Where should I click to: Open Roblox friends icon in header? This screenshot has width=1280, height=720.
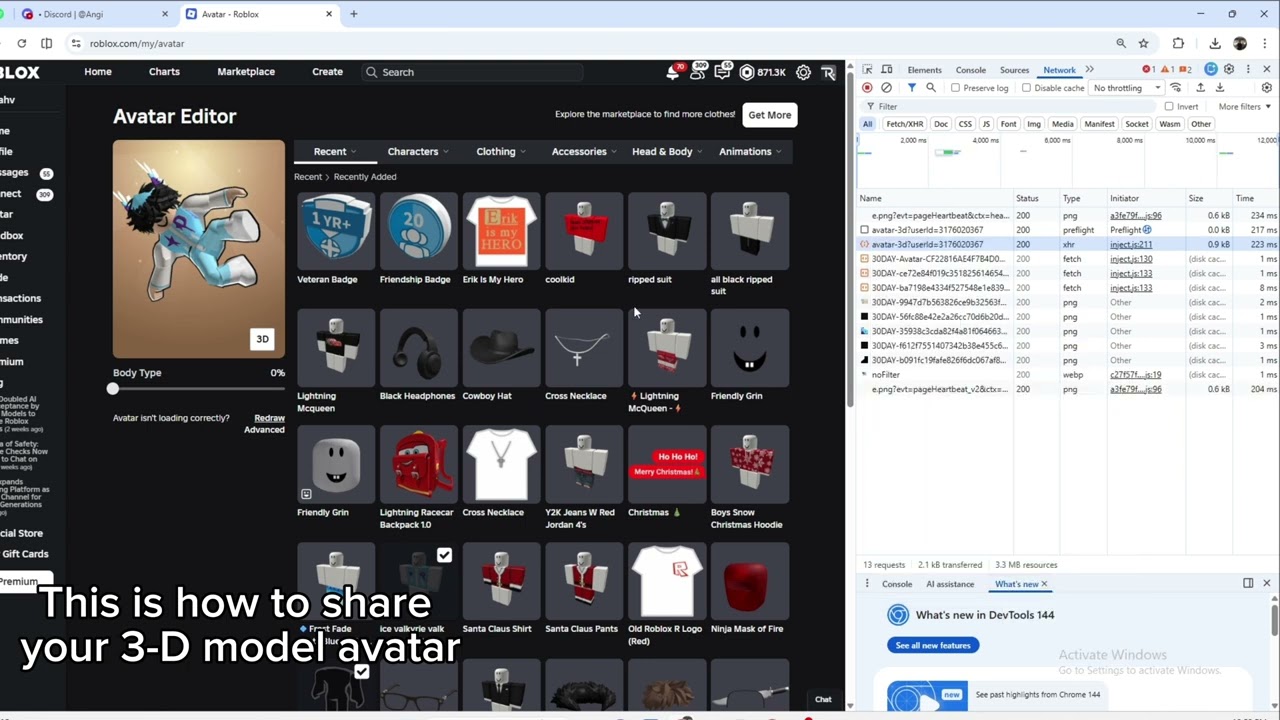click(x=698, y=72)
